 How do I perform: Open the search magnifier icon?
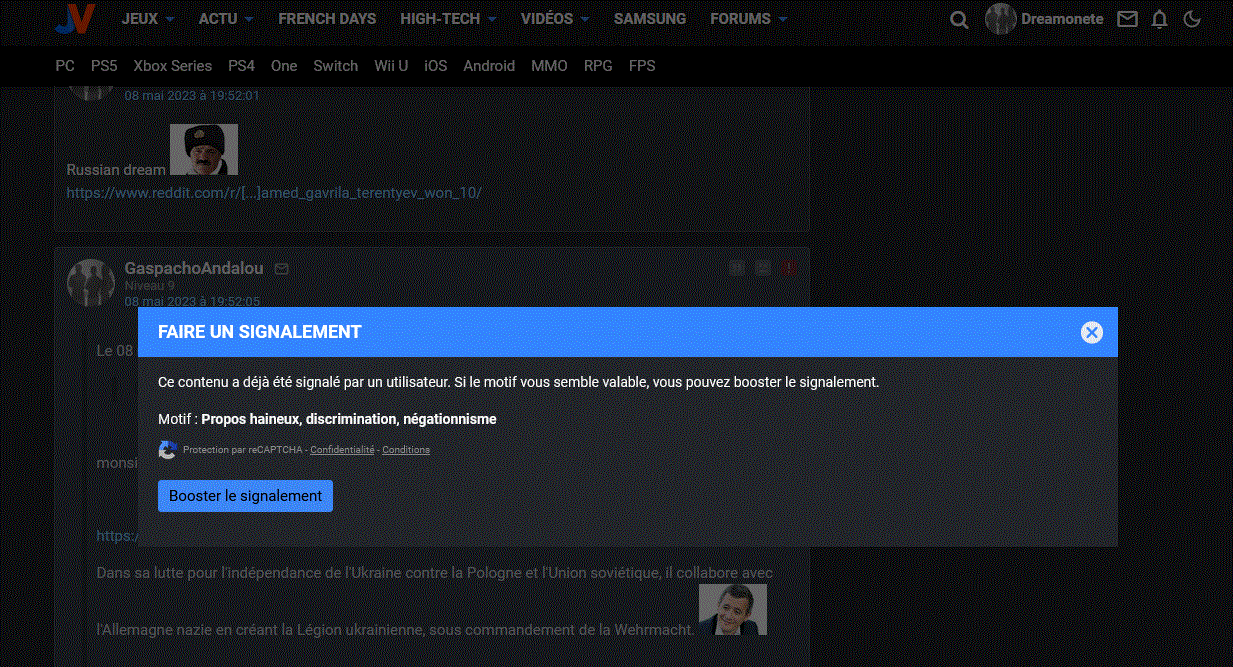[x=959, y=20]
